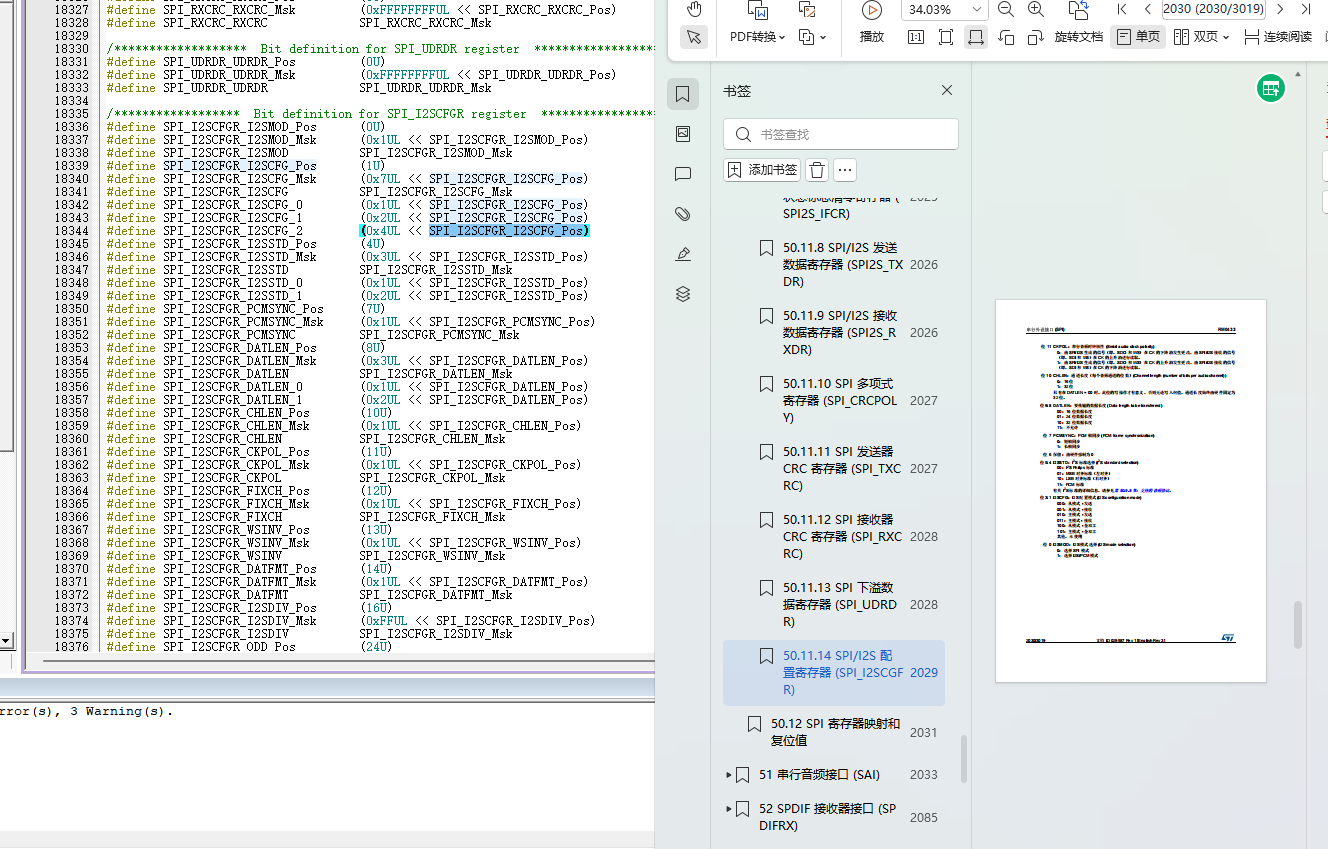The image size is (1328, 849).
Task: Open the PDF转换 conversion dropdown
Action: point(757,36)
